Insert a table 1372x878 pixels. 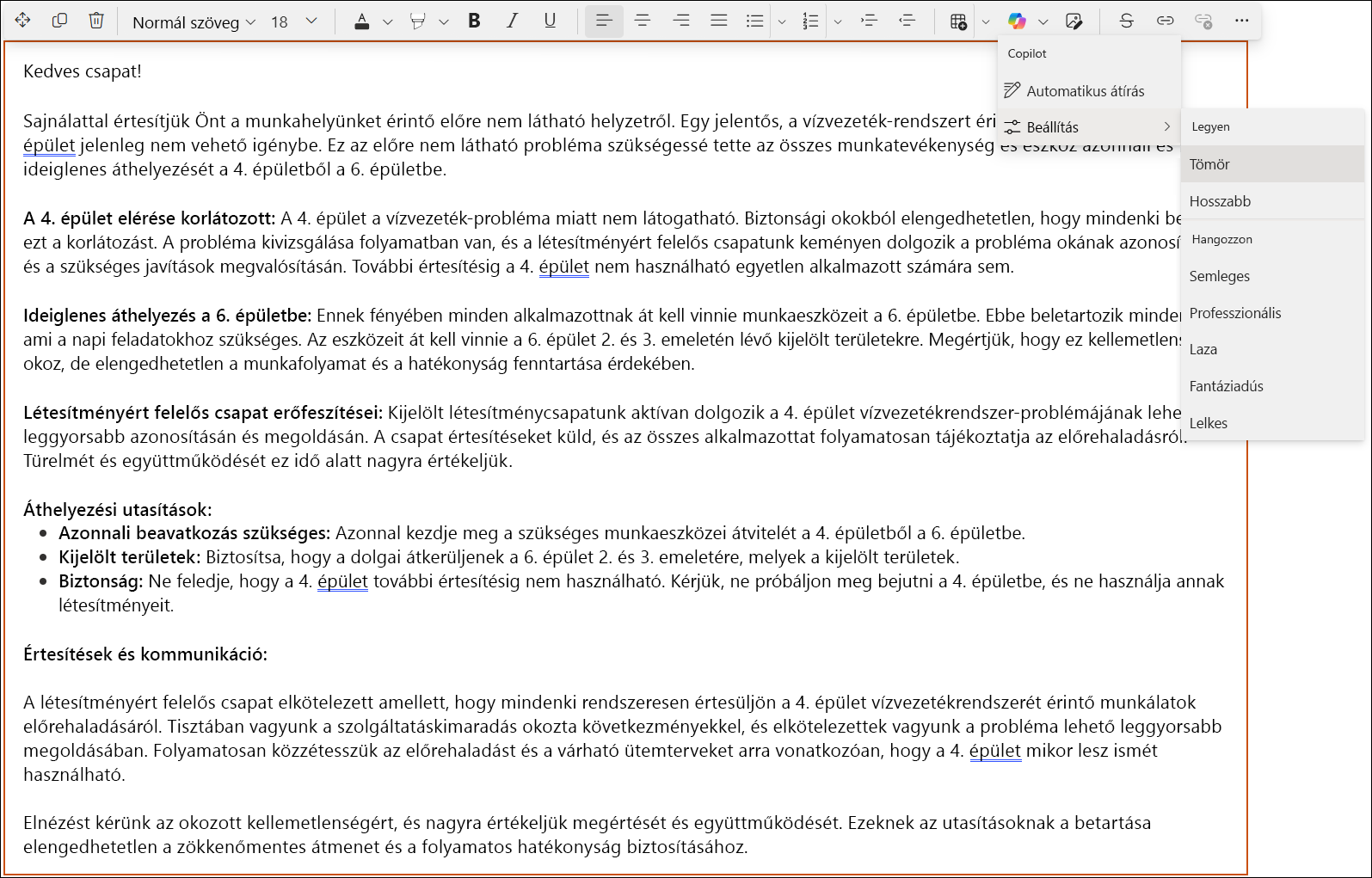[958, 21]
